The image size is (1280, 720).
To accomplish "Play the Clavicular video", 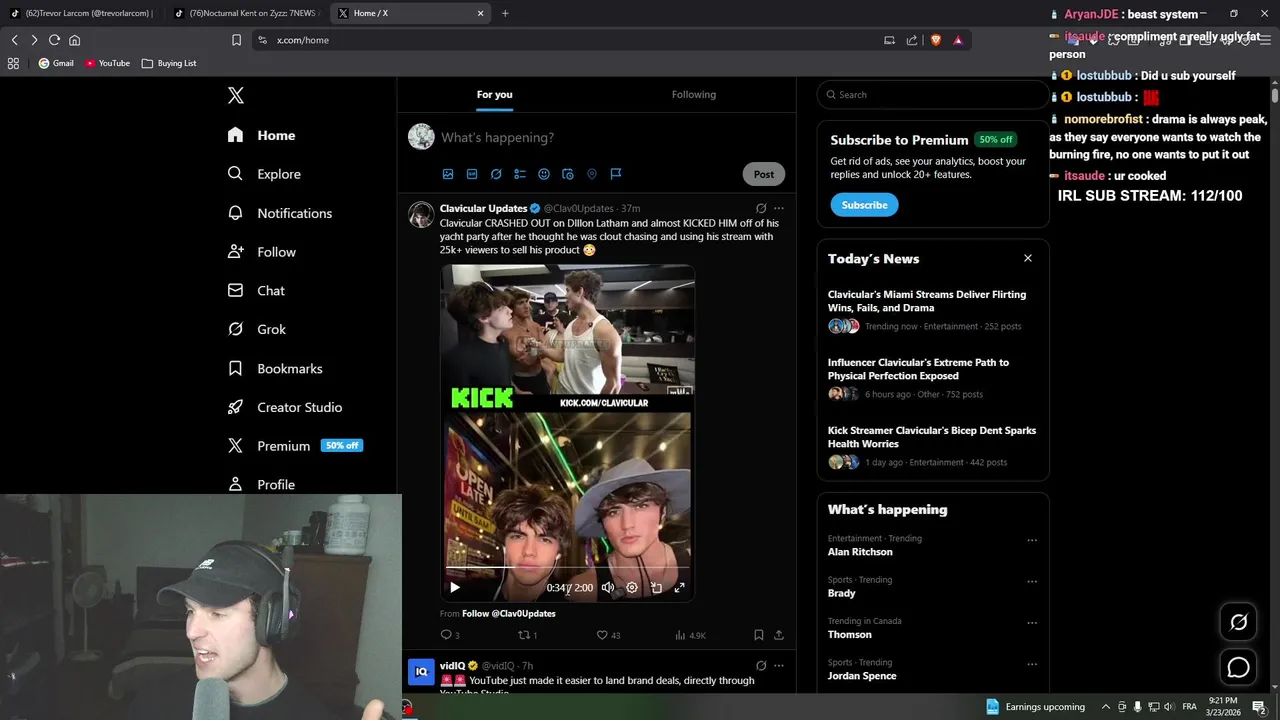I will pos(455,588).
